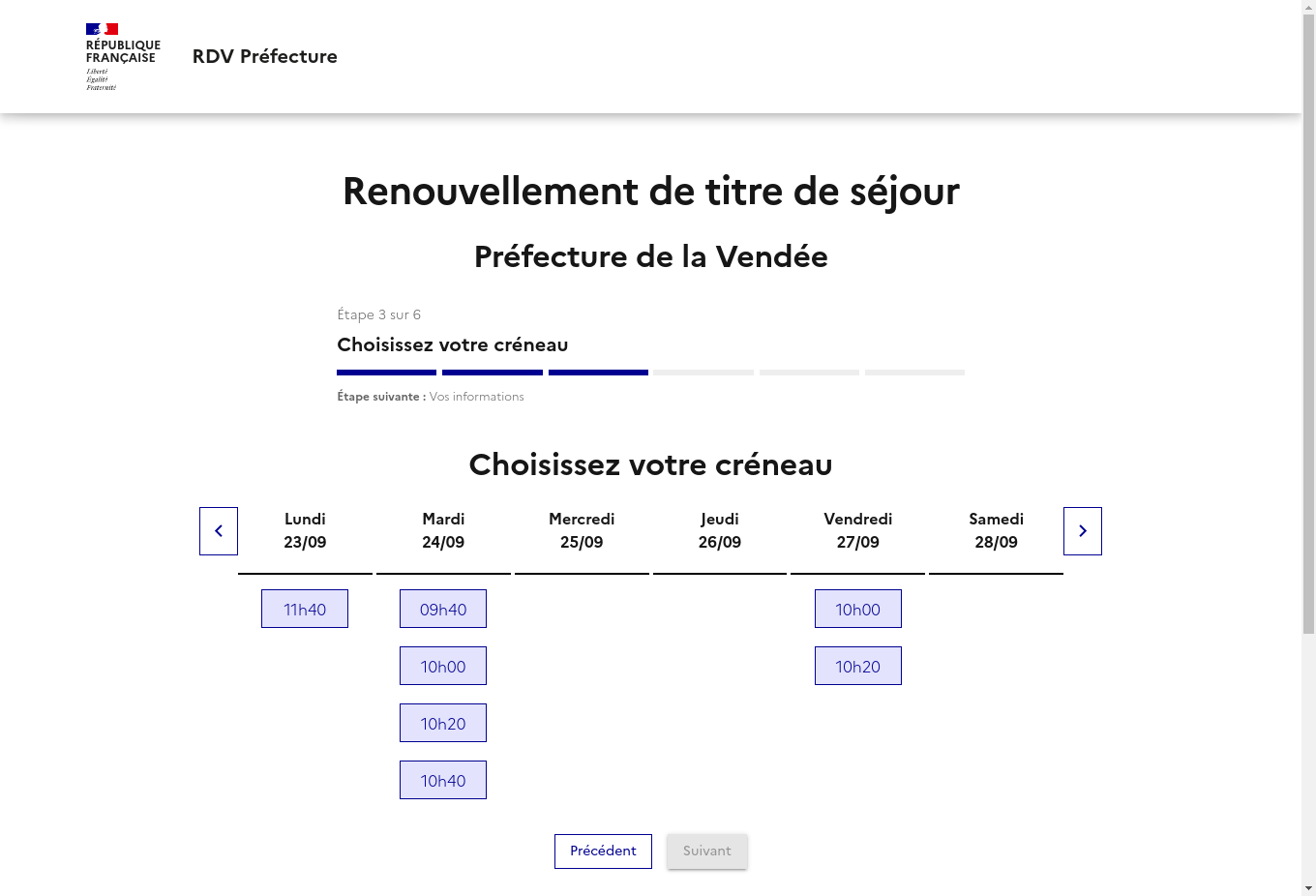This screenshot has width=1316, height=896.
Task: Click the Jeudi 26/09 column header
Action: pos(720,531)
